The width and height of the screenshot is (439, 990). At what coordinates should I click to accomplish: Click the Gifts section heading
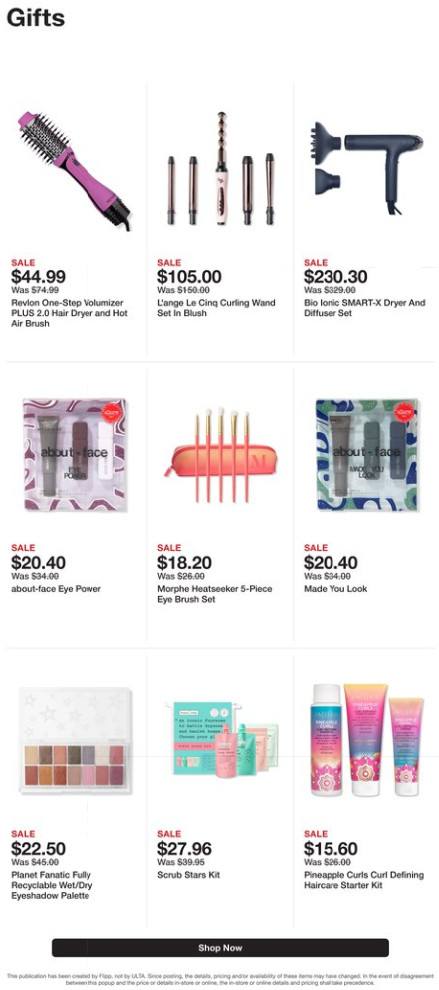(x=36, y=17)
